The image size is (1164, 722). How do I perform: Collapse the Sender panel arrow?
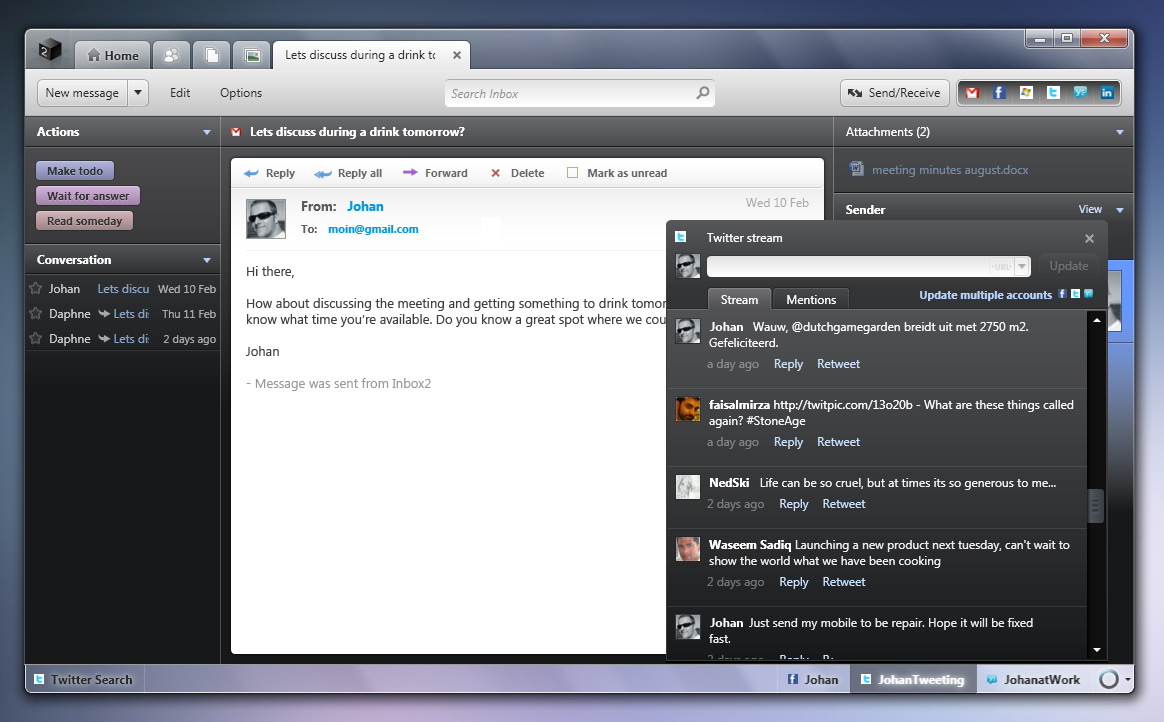click(x=1119, y=210)
